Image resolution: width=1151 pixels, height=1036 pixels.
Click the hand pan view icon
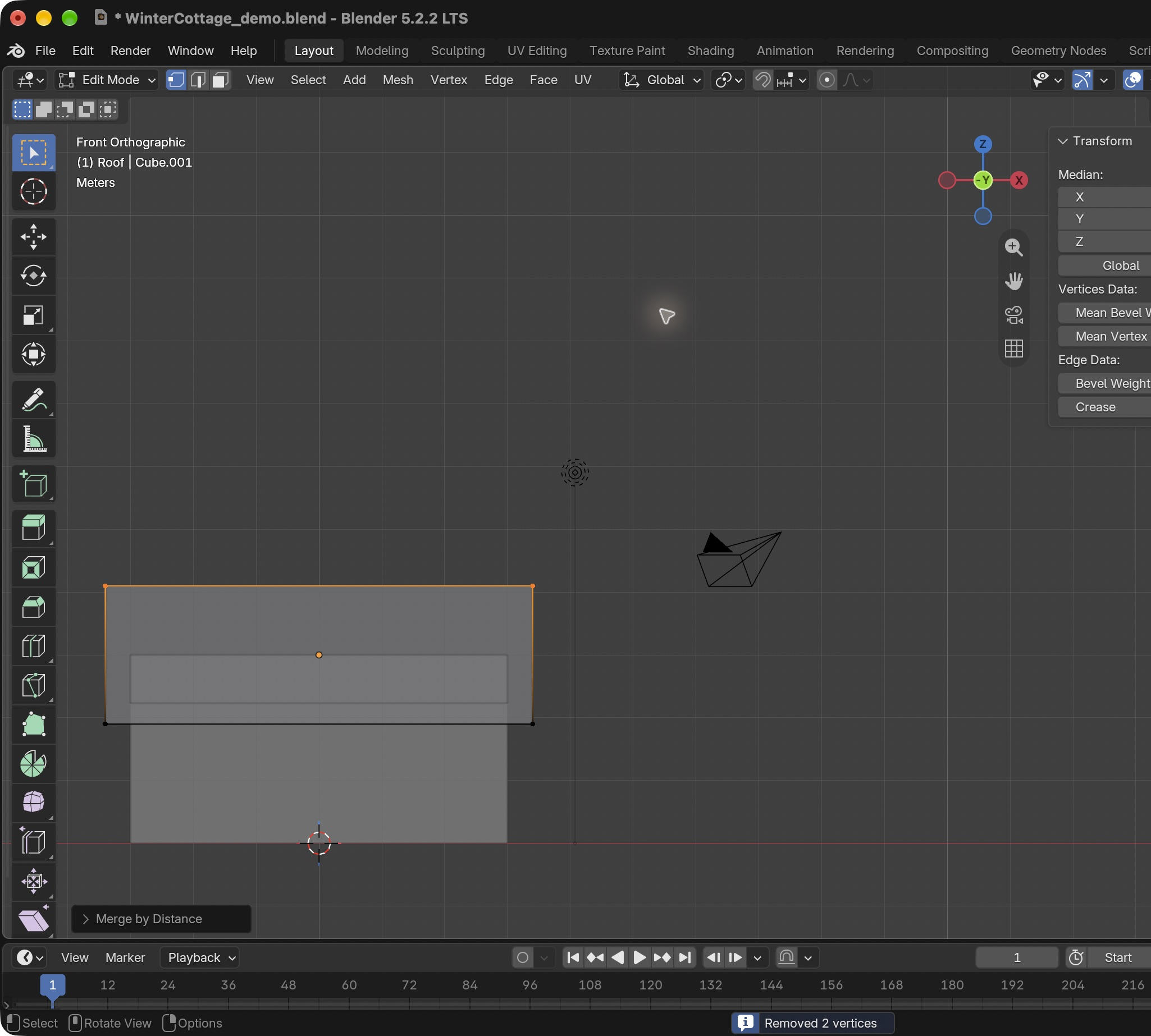(x=1014, y=281)
